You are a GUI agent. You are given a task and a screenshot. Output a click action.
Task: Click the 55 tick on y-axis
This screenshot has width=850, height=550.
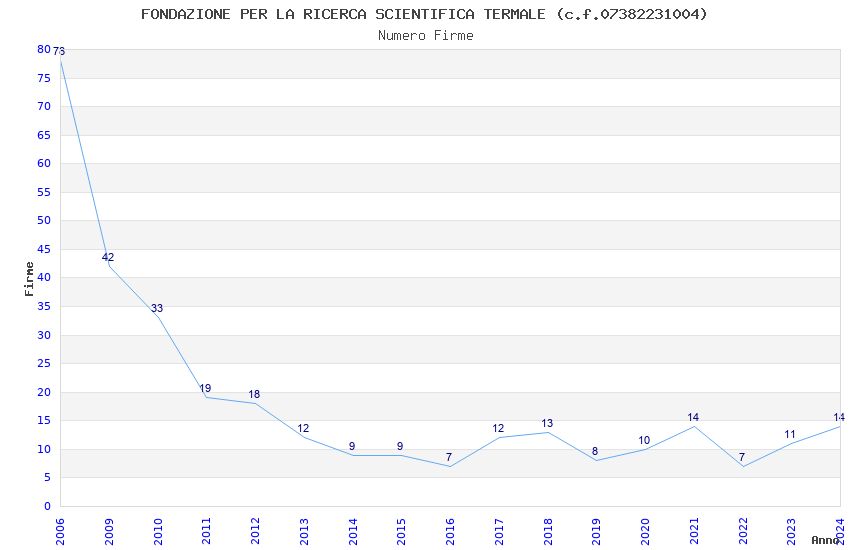click(x=44, y=192)
